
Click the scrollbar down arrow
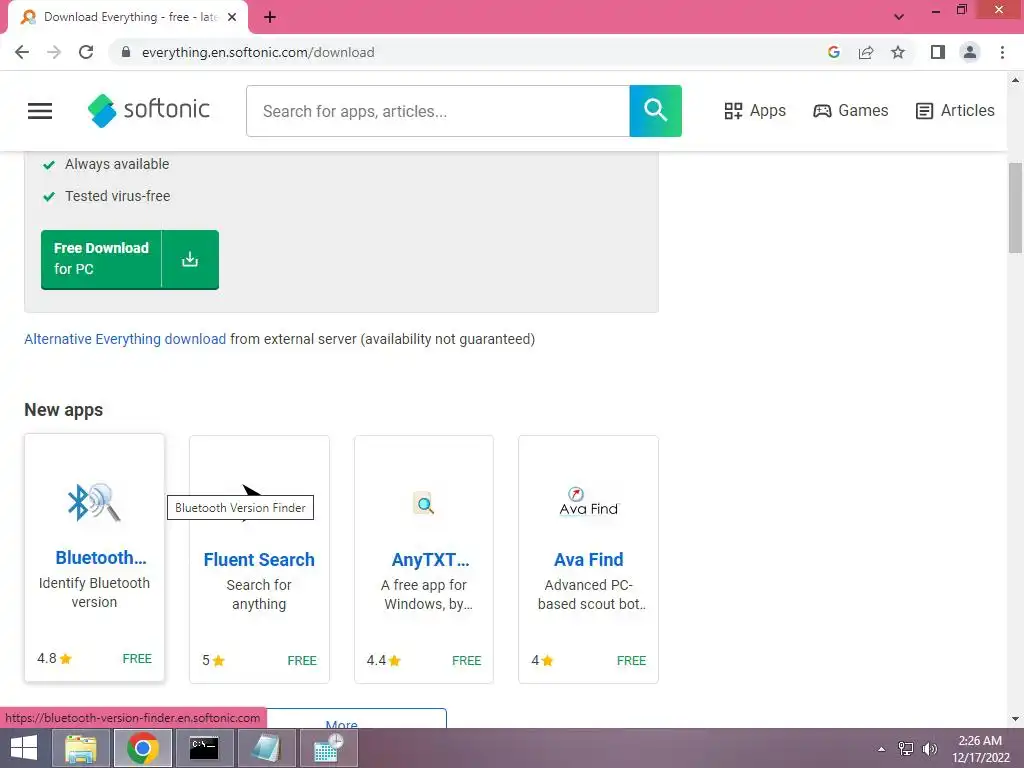click(x=1015, y=719)
